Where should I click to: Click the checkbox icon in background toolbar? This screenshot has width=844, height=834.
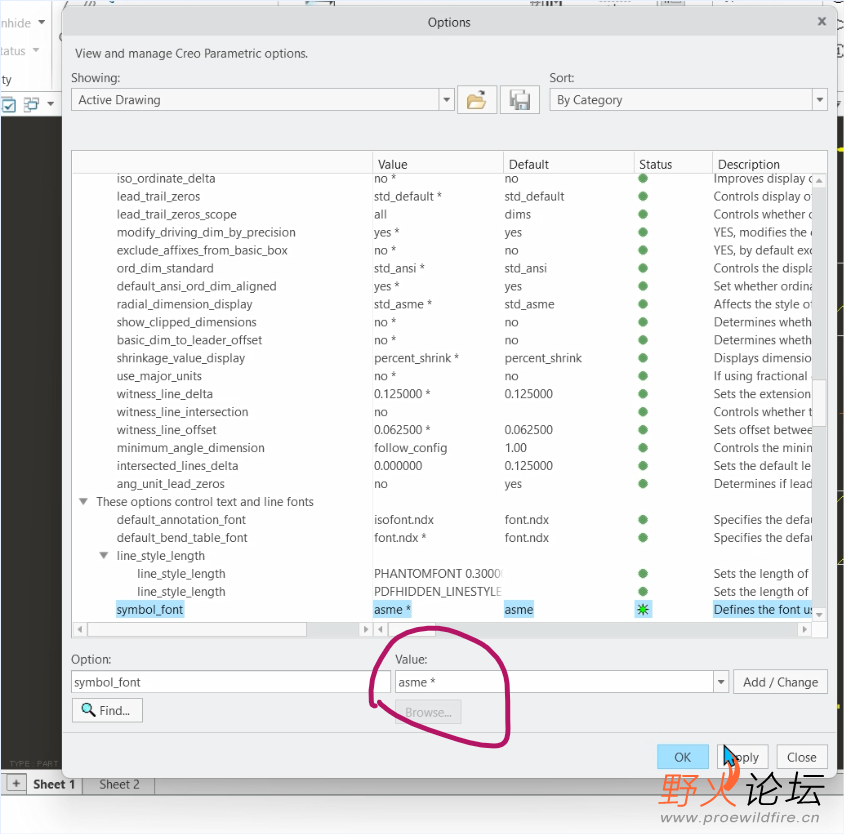pos(9,104)
